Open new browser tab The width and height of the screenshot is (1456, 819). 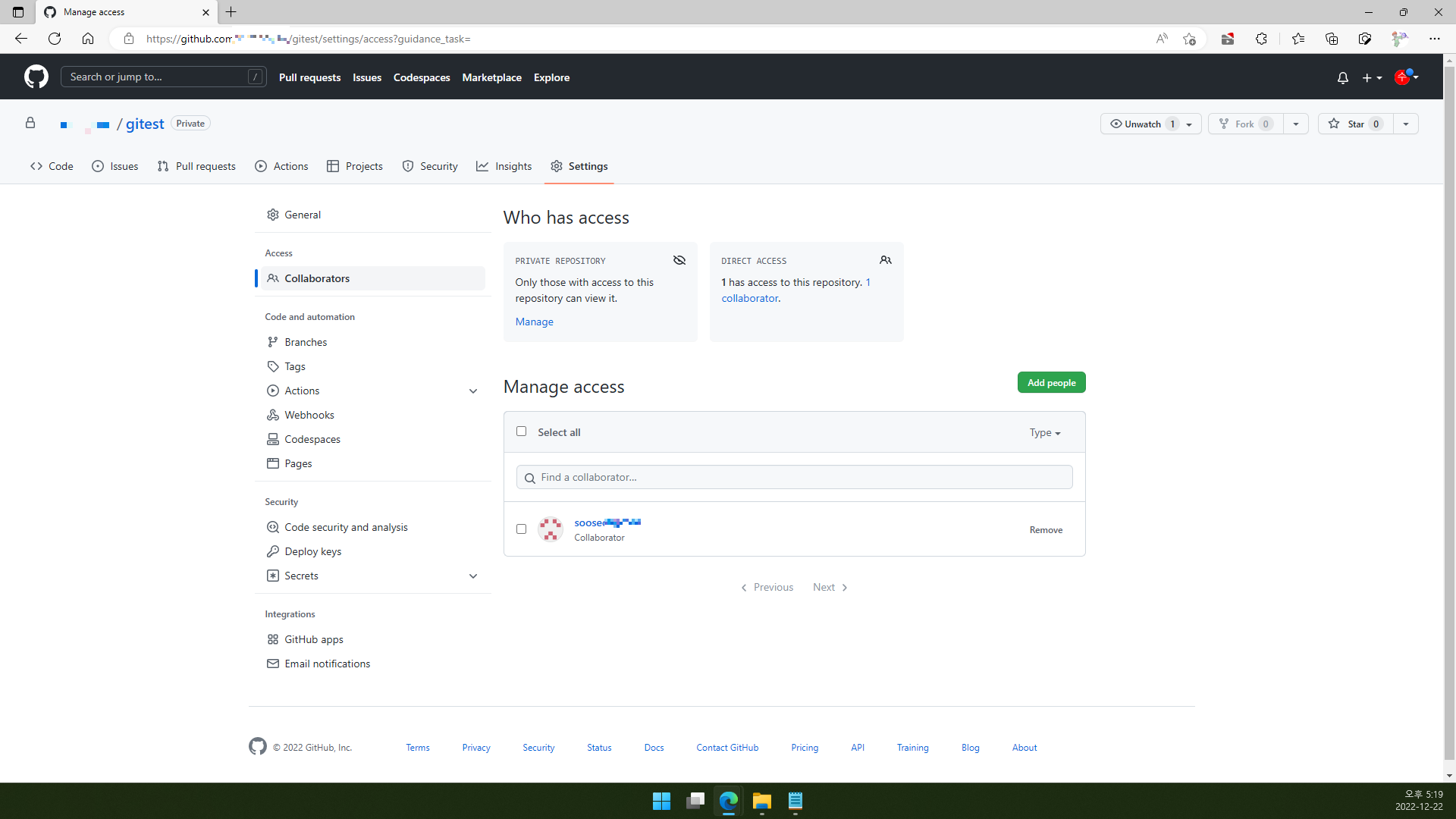[231, 12]
